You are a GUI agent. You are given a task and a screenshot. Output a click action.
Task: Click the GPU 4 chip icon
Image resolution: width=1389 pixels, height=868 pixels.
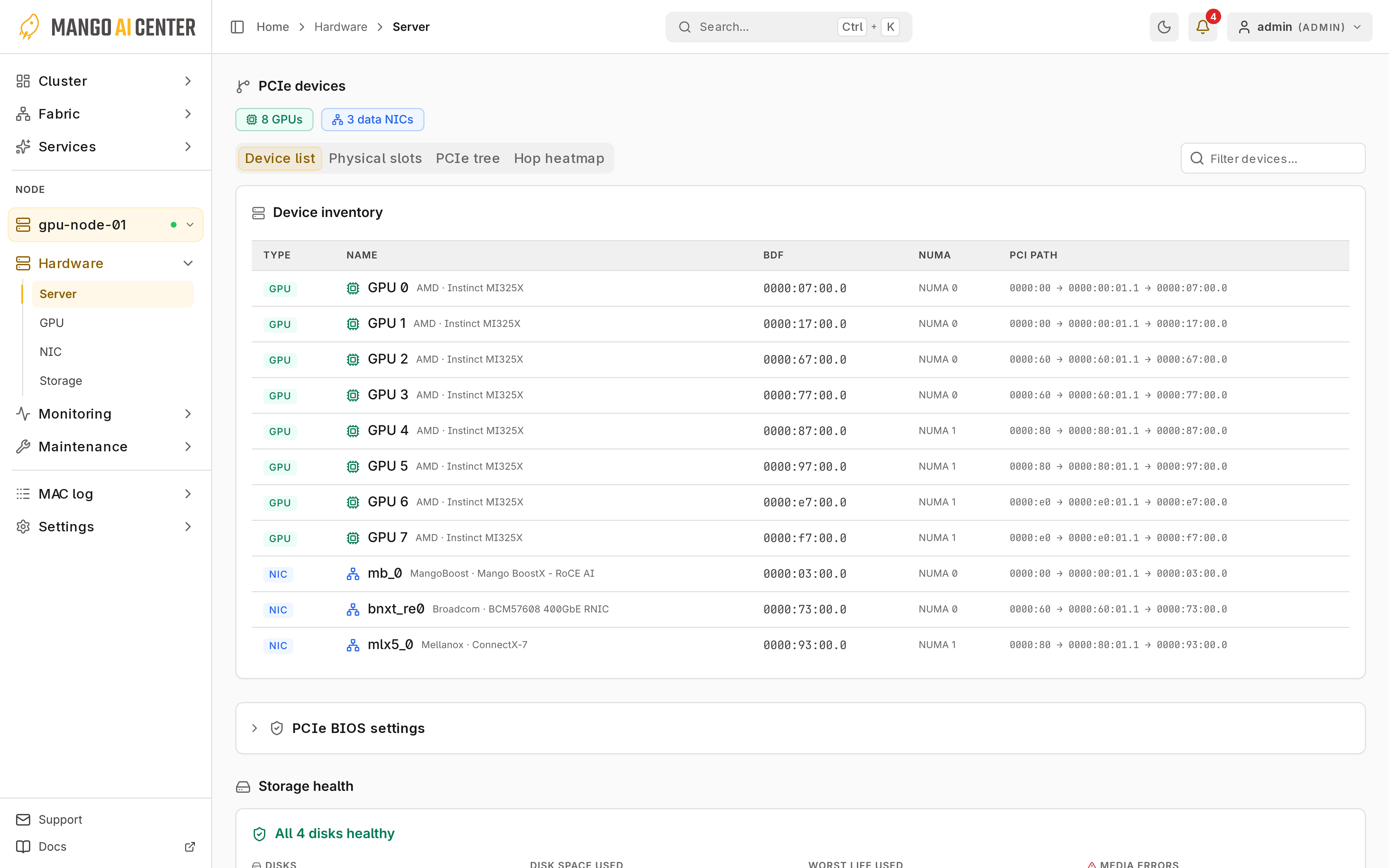[x=353, y=431]
